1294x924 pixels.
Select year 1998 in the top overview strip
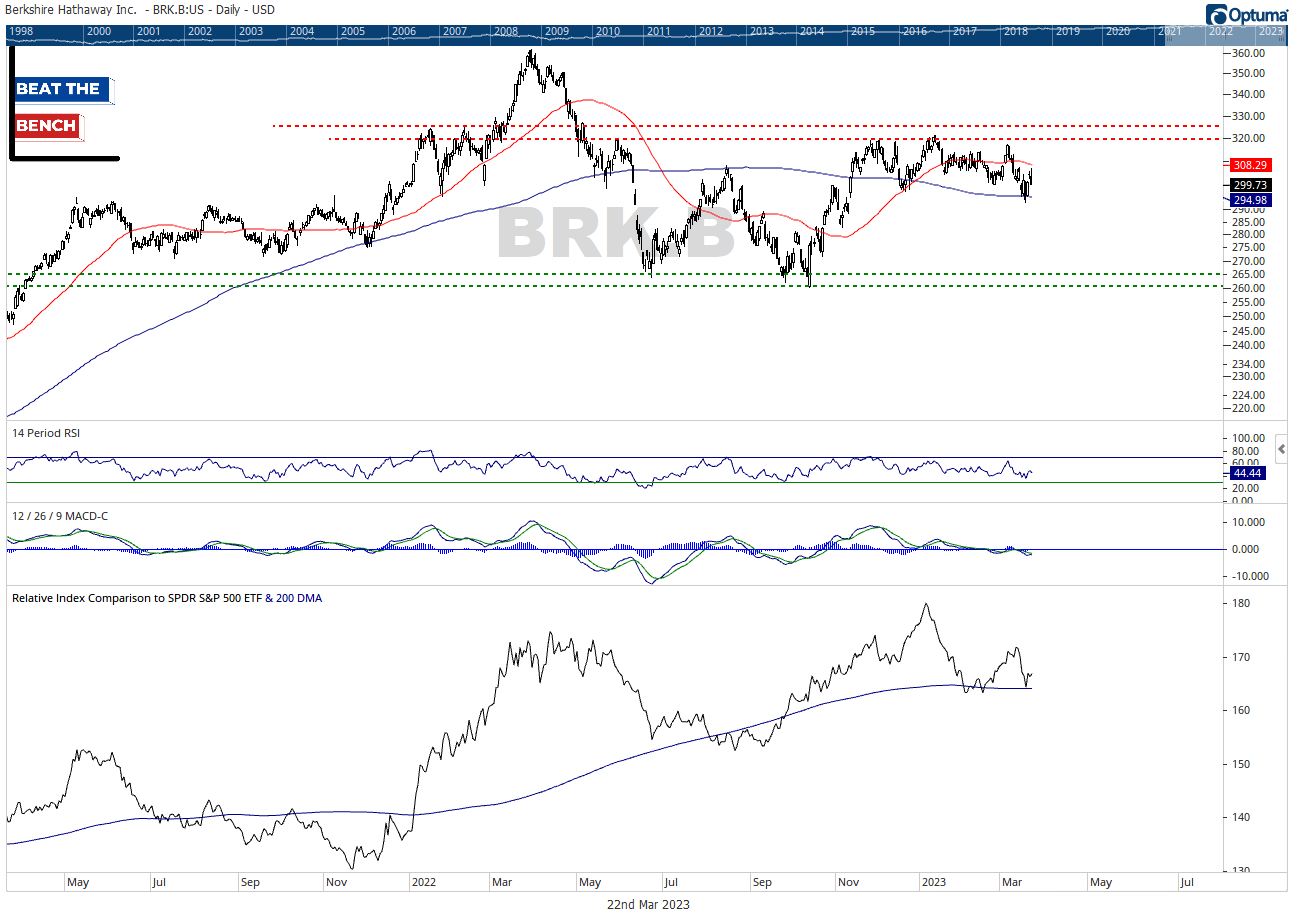[21, 32]
